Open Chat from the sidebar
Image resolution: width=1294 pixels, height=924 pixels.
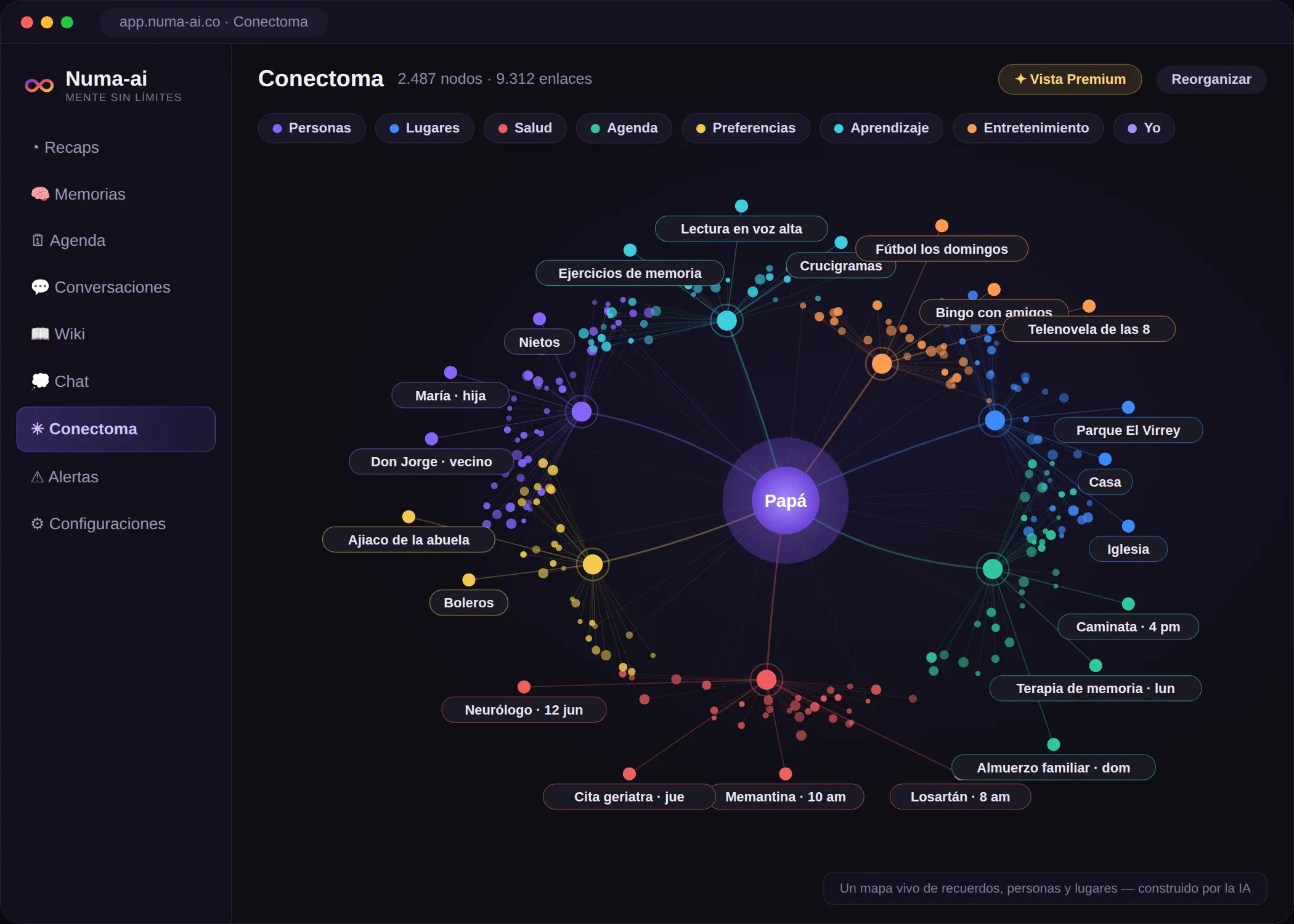(116, 381)
